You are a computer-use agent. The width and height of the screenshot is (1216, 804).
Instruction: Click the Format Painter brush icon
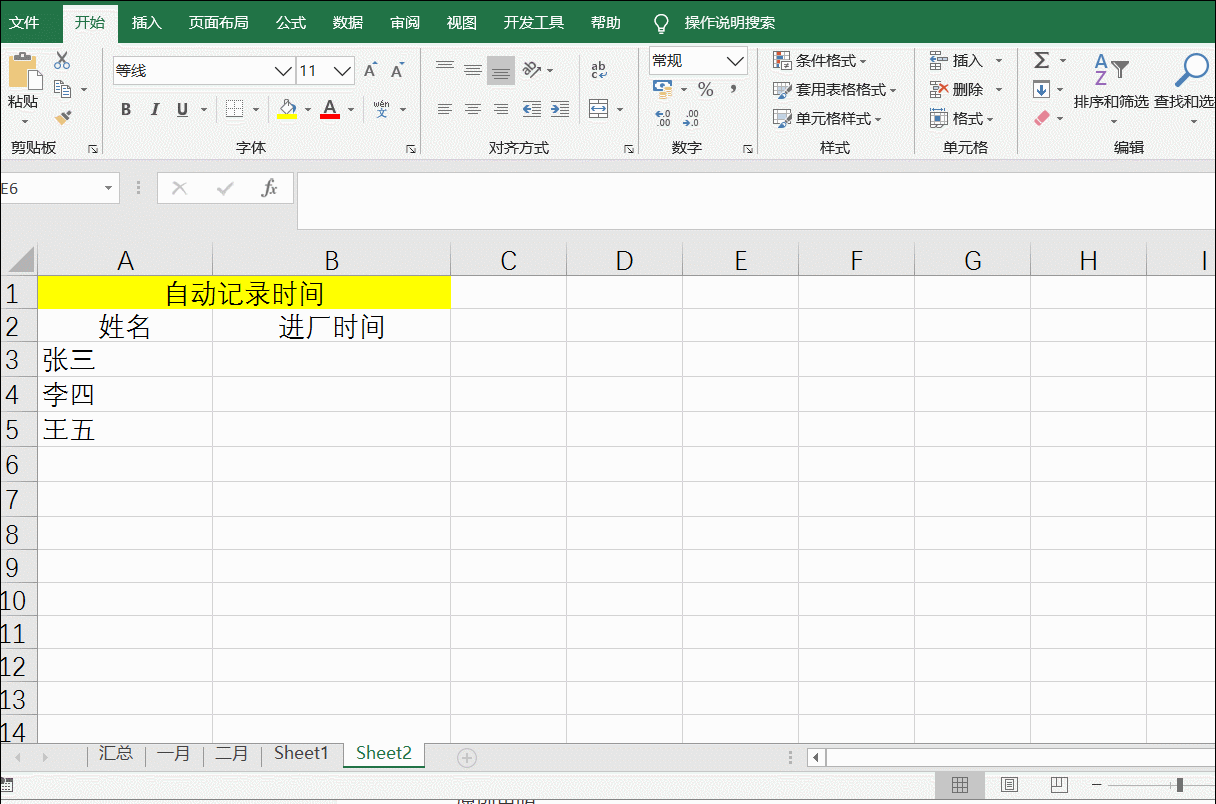(x=63, y=117)
